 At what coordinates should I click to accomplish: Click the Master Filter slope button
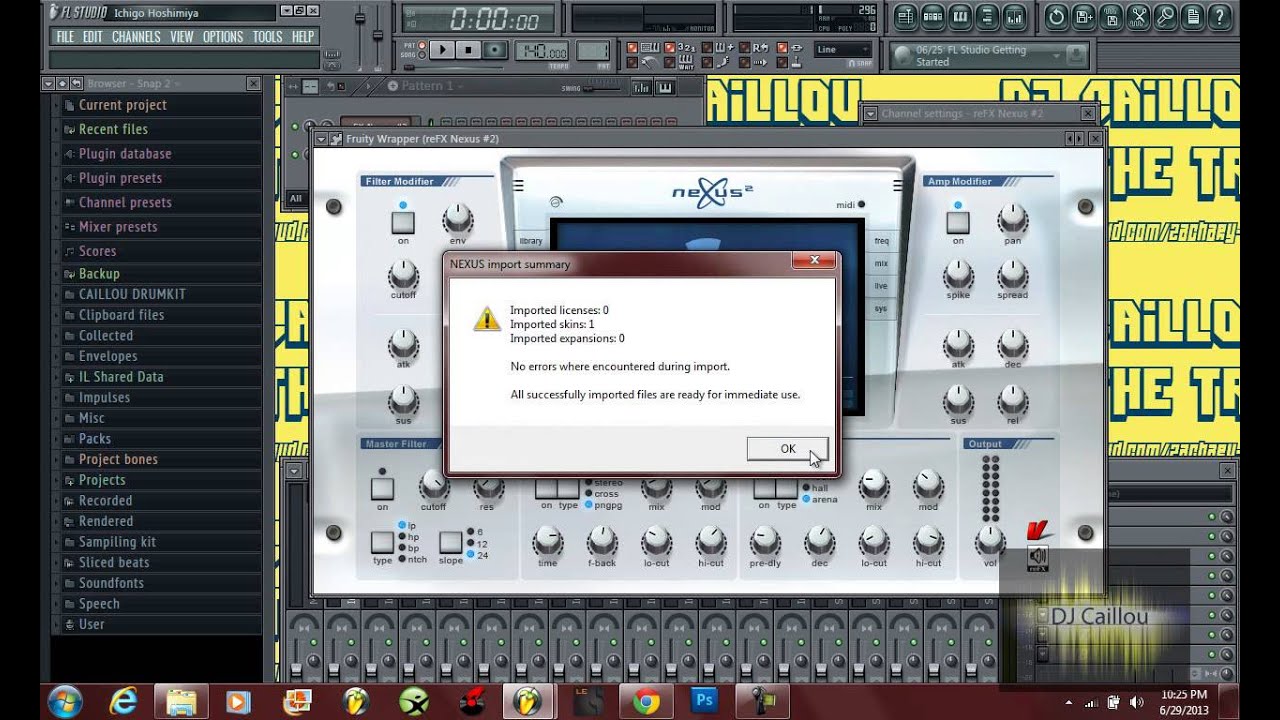451,542
